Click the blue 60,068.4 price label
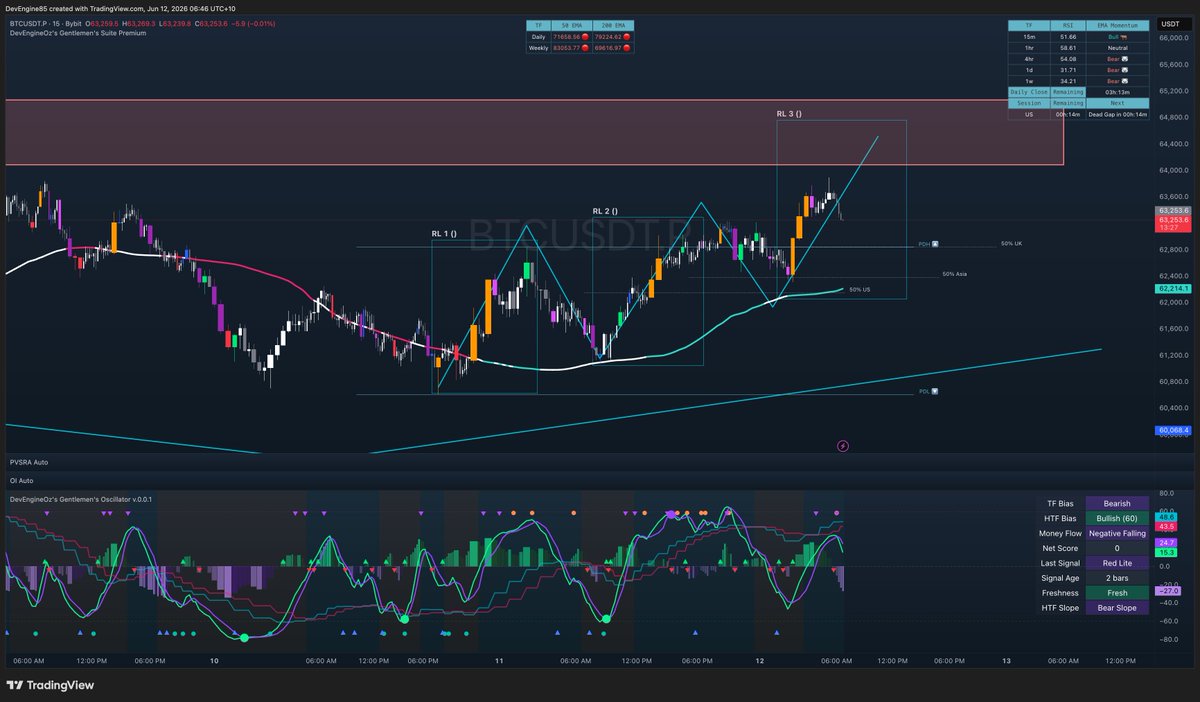Screen dimensions: 1200x702 pos(1173,431)
